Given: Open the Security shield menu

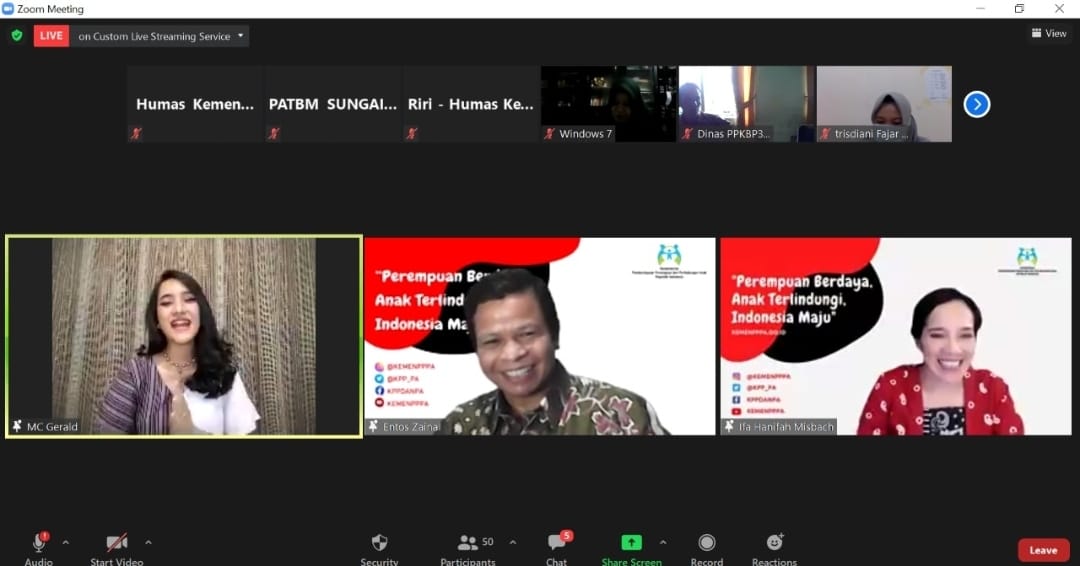Looking at the screenshot, I should pos(380,549).
